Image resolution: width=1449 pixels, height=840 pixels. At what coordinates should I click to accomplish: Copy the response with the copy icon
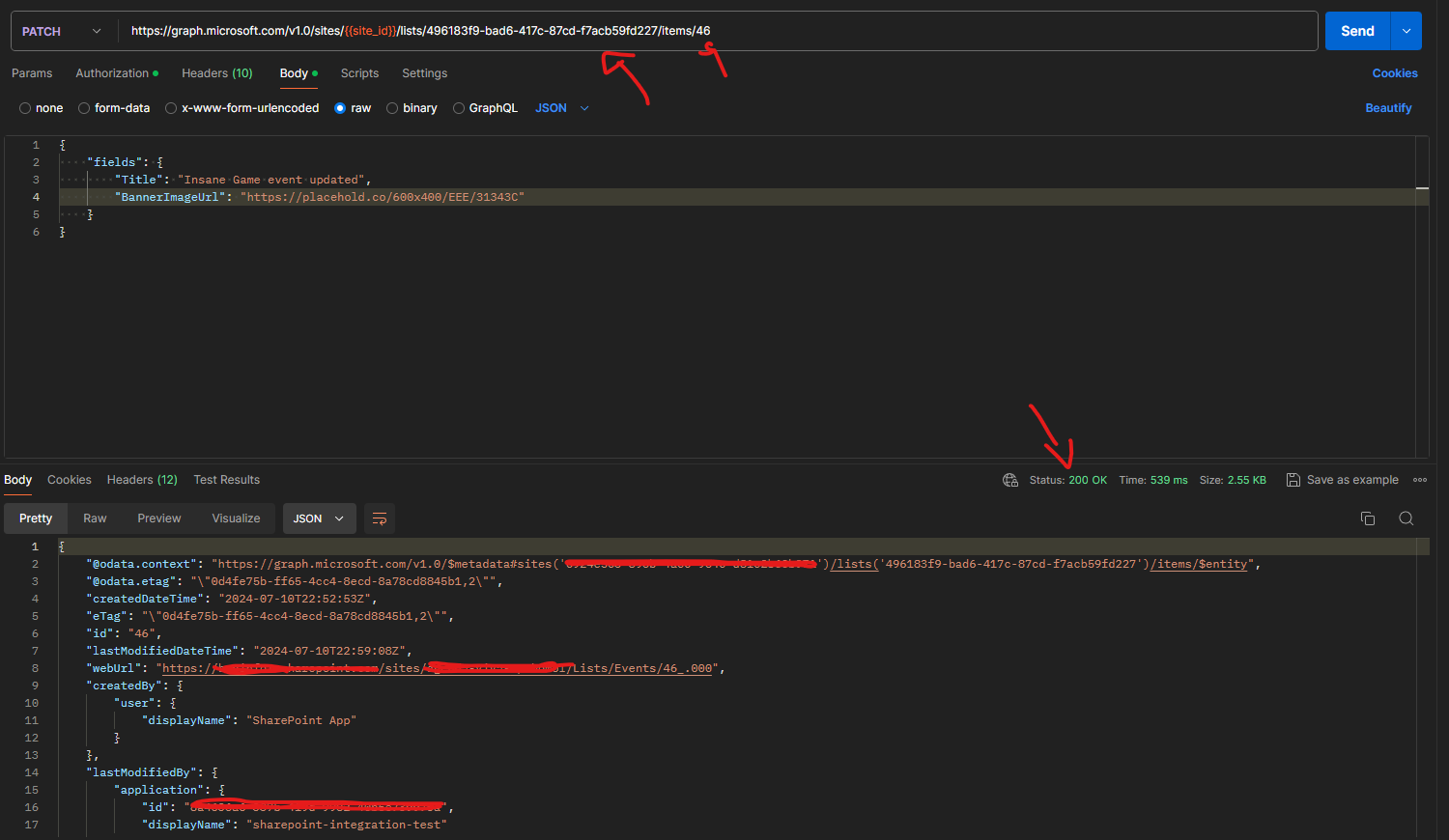(1368, 518)
